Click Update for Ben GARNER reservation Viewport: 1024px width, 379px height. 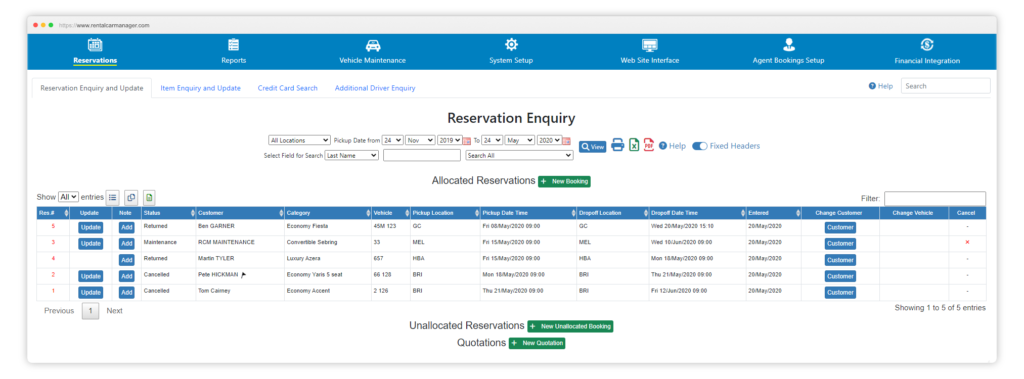(x=91, y=227)
